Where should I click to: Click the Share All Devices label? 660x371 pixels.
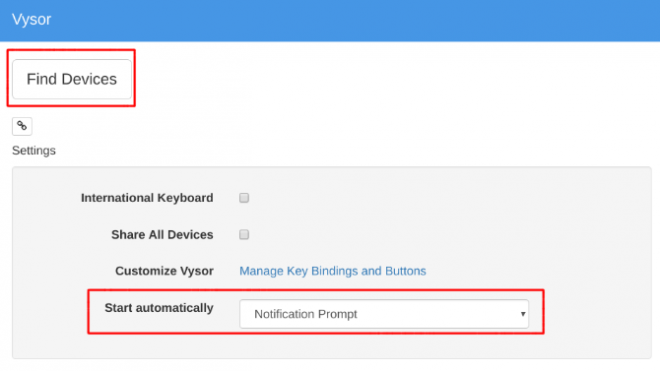(162, 234)
